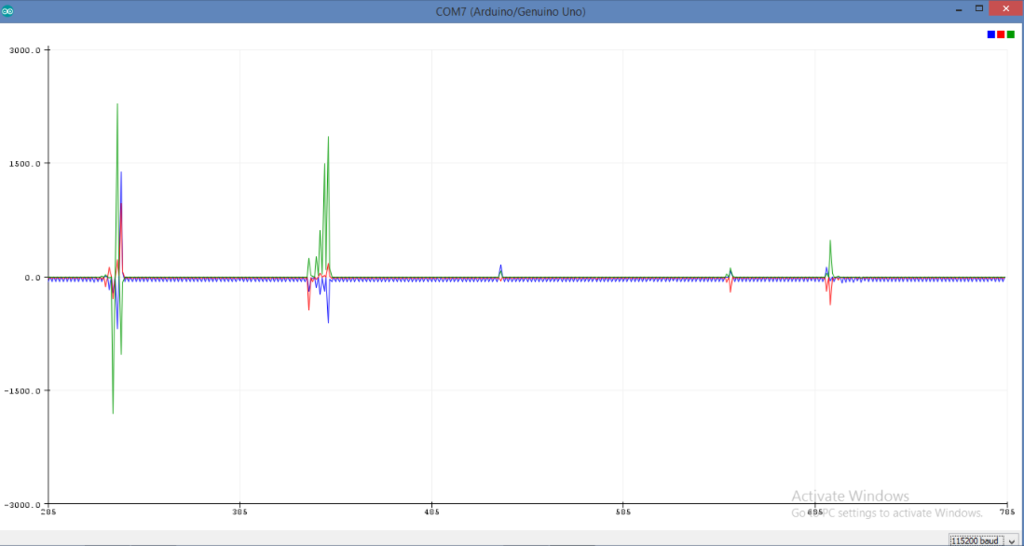Click the COM7 (Arduino/Genuino Uno) window title

click(511, 12)
